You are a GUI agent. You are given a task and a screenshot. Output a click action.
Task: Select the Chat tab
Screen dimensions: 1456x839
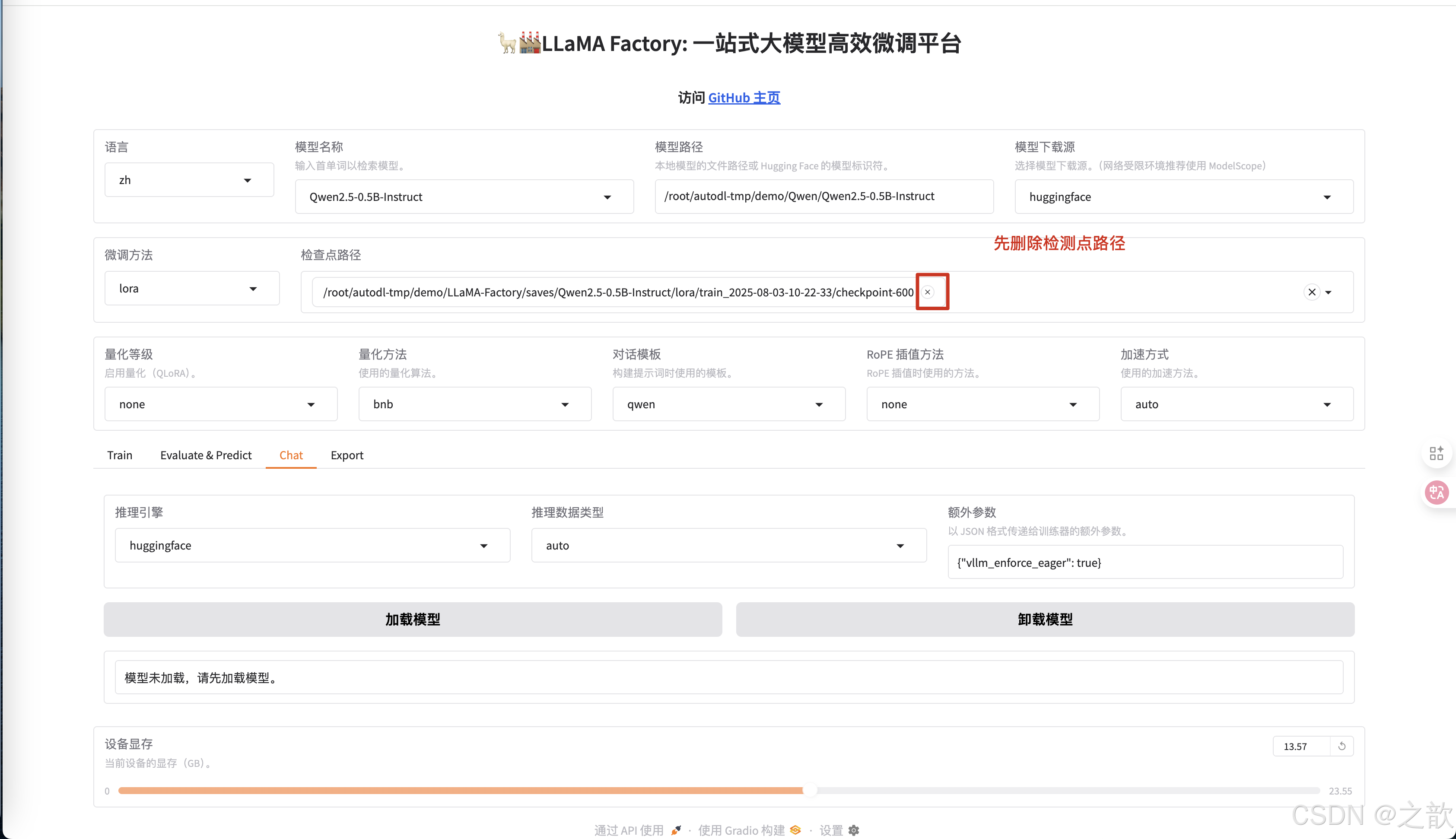coord(291,455)
